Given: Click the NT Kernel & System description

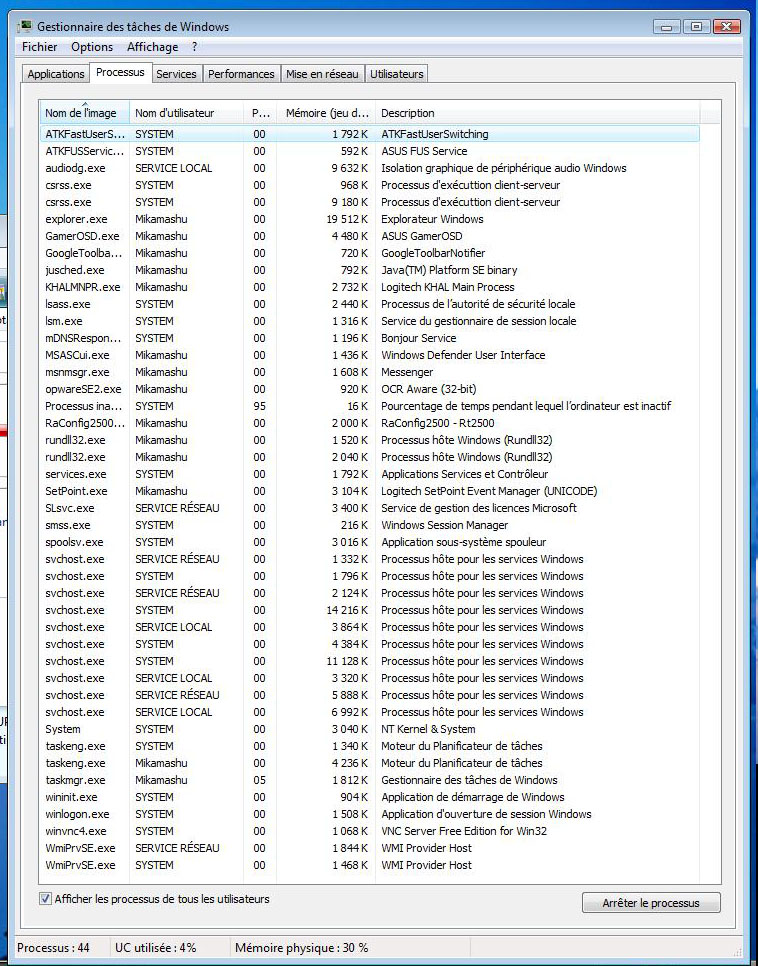Looking at the screenshot, I should (x=428, y=729).
